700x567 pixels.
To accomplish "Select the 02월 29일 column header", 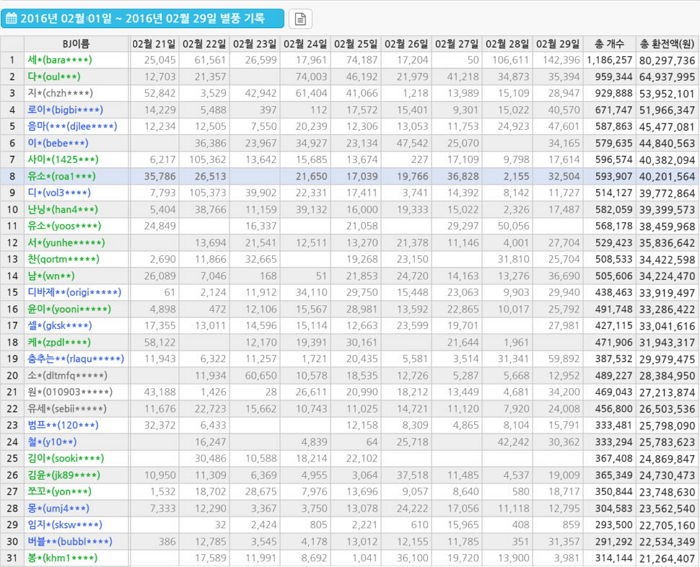I will [x=558, y=44].
